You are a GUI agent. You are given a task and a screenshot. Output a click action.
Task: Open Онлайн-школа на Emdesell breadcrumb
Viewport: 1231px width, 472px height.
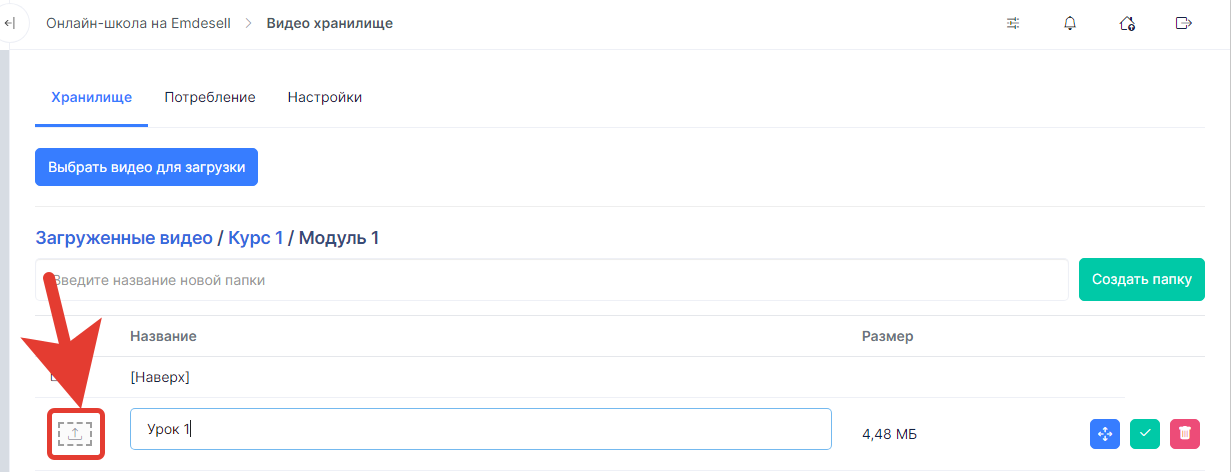pyautogui.click(x=138, y=23)
